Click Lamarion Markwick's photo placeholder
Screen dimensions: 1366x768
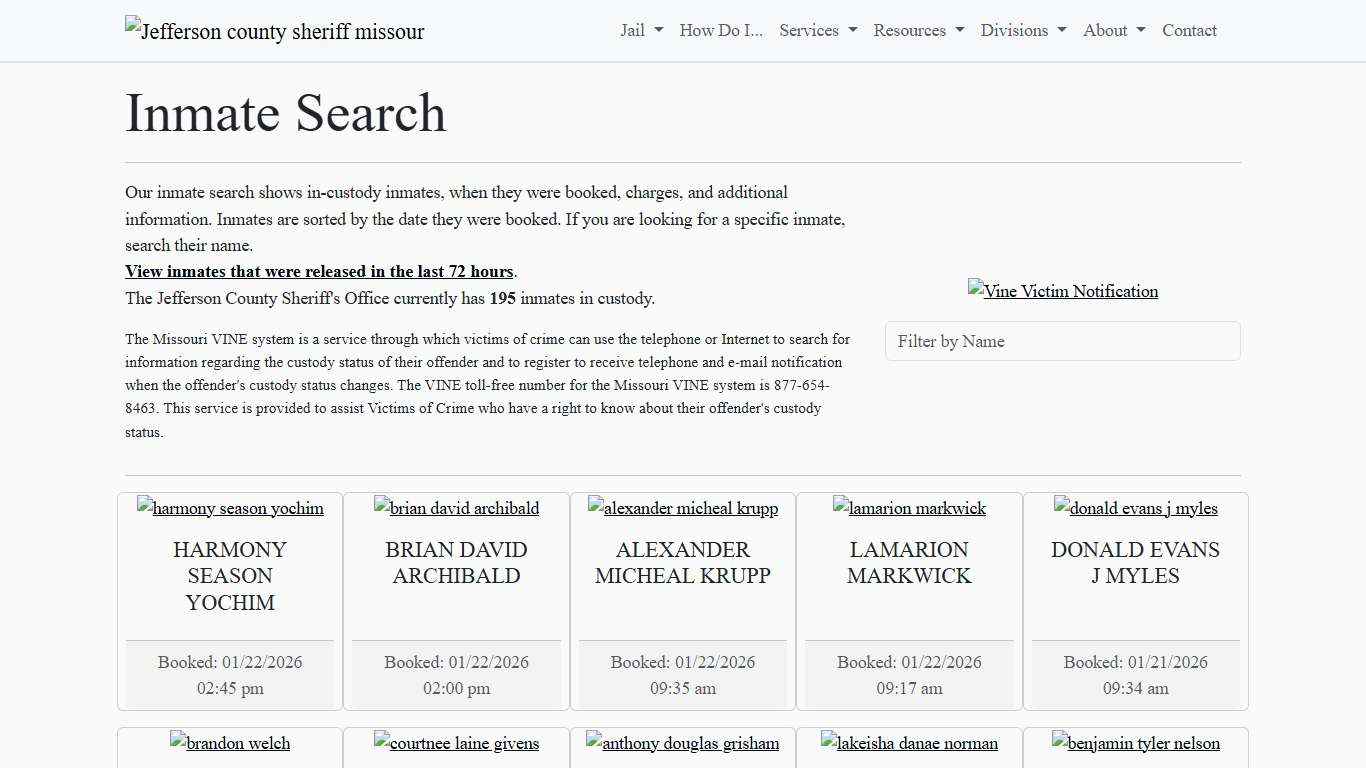coord(909,508)
